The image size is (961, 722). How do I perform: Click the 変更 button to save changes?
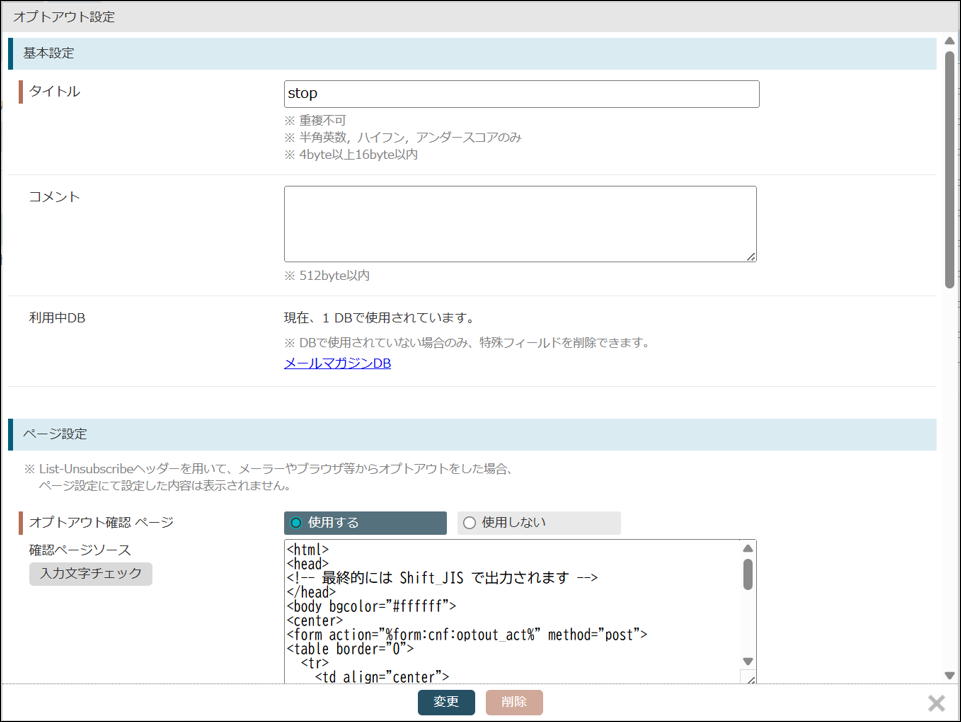446,702
